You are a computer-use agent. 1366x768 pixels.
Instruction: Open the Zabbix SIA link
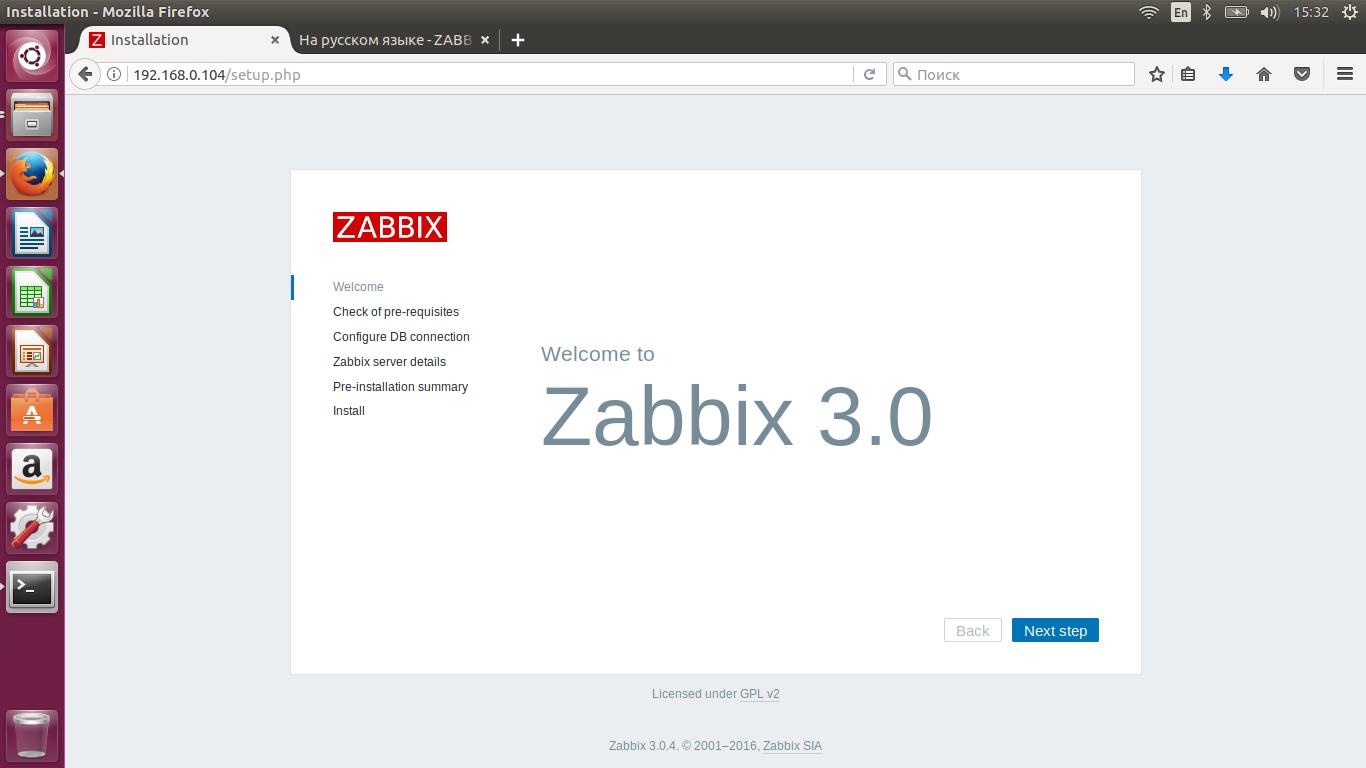pos(792,746)
